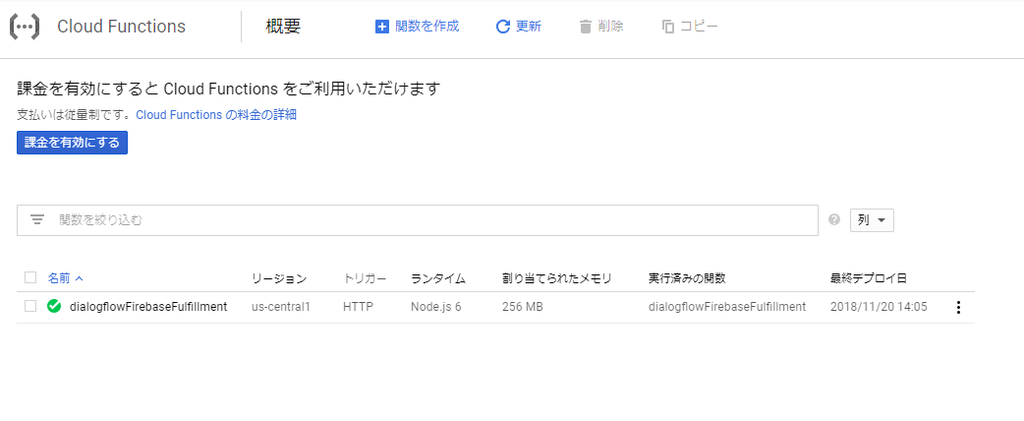This screenshot has width=1024, height=421.
Task: Click the 関数を作成 plus icon
Action: (x=382, y=27)
